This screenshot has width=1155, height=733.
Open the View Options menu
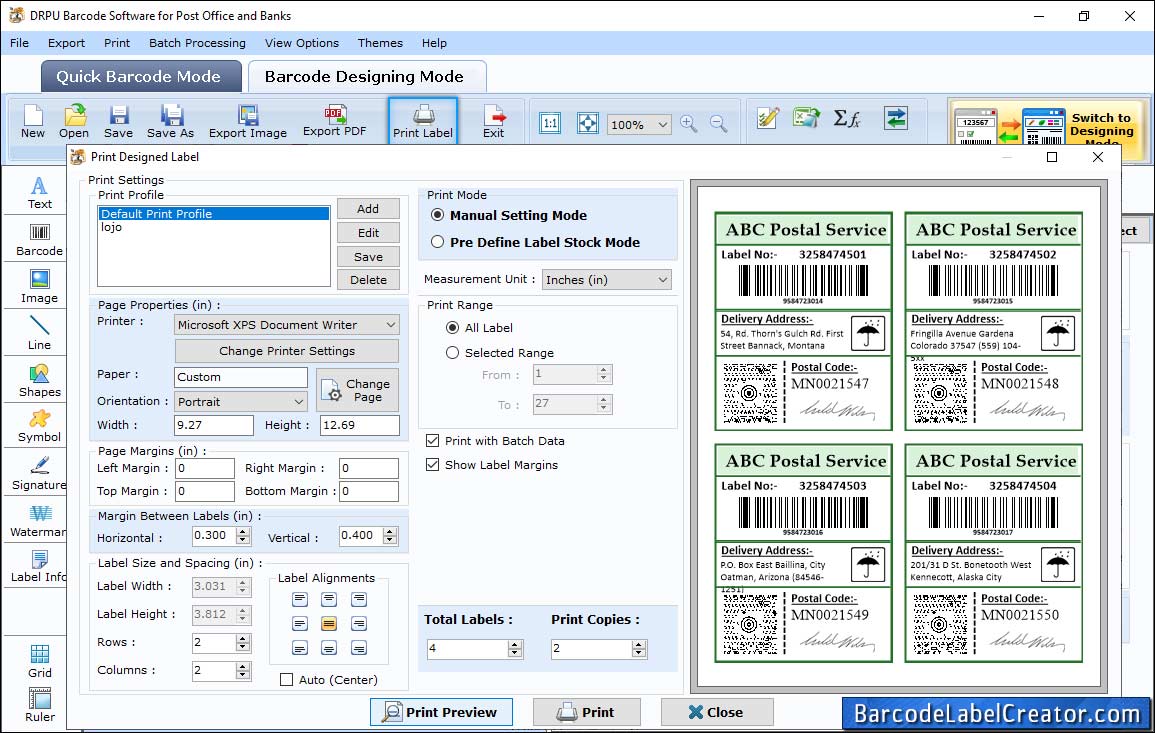302,43
